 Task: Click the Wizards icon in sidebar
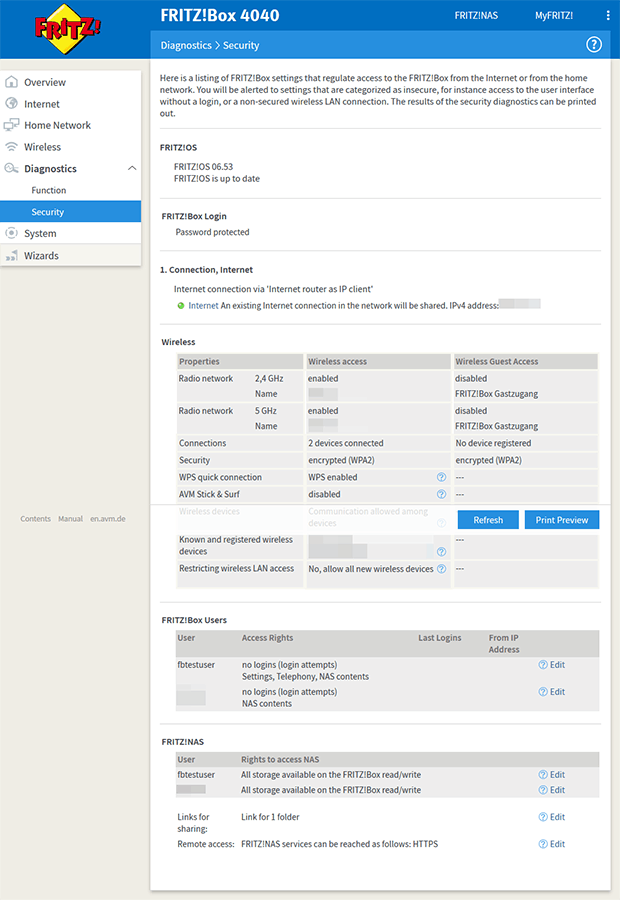11,255
